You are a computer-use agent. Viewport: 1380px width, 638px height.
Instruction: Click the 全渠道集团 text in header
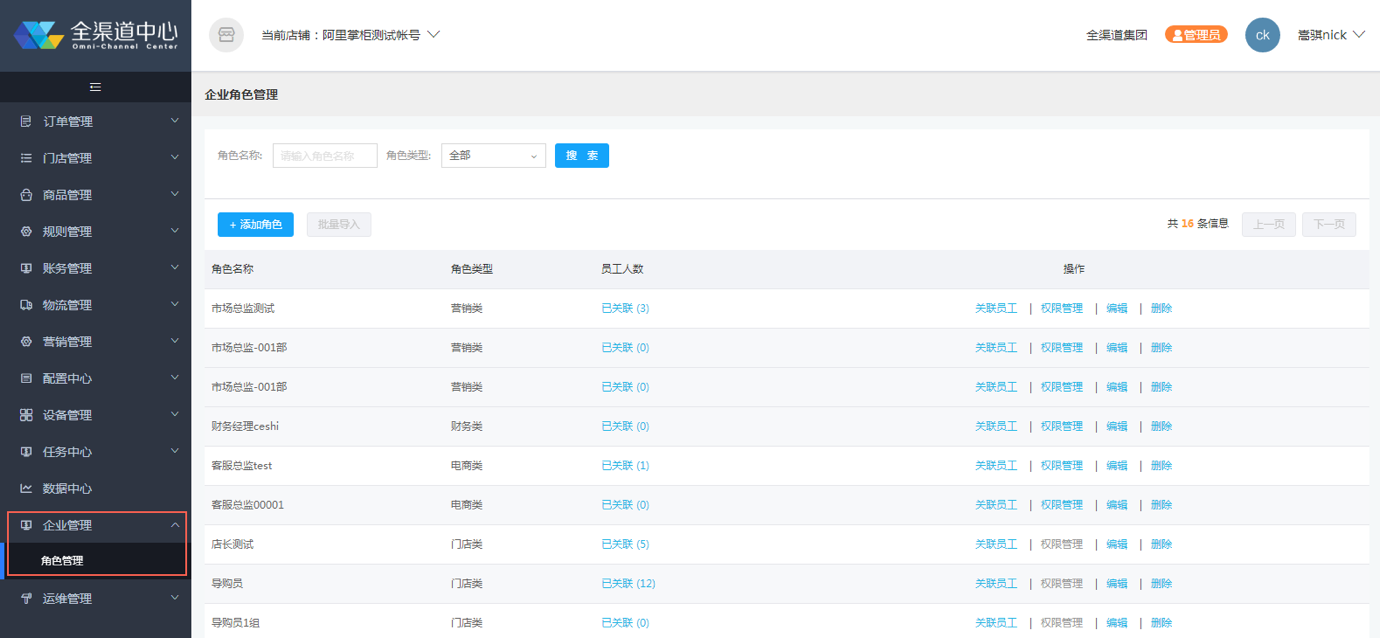[x=1117, y=35]
